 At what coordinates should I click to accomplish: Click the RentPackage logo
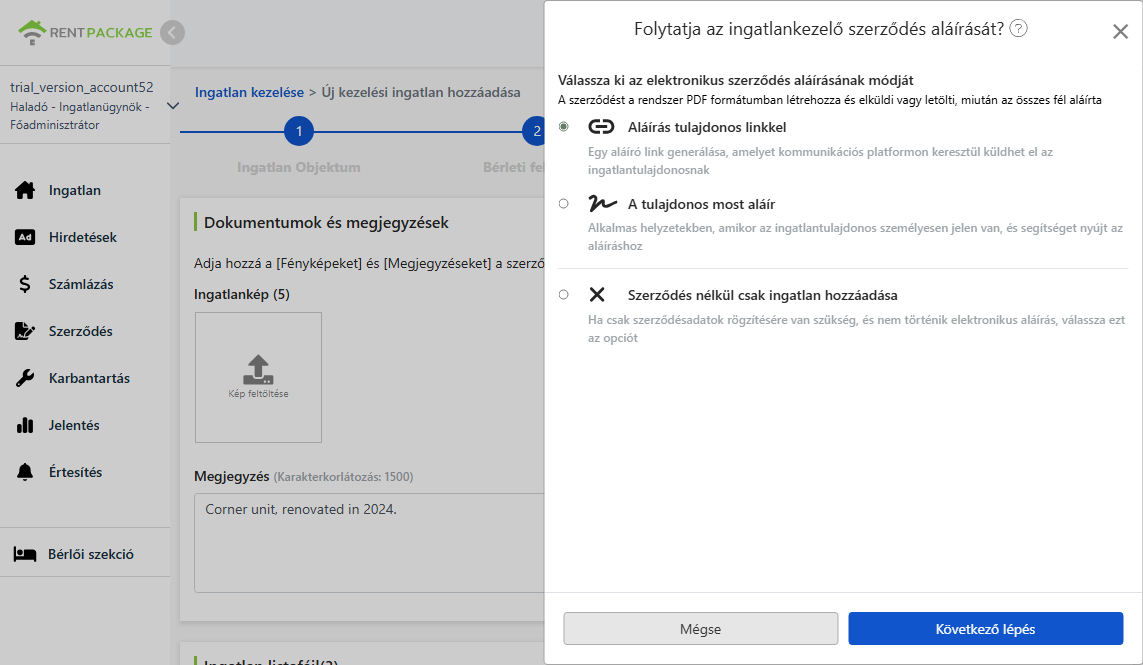(x=85, y=32)
